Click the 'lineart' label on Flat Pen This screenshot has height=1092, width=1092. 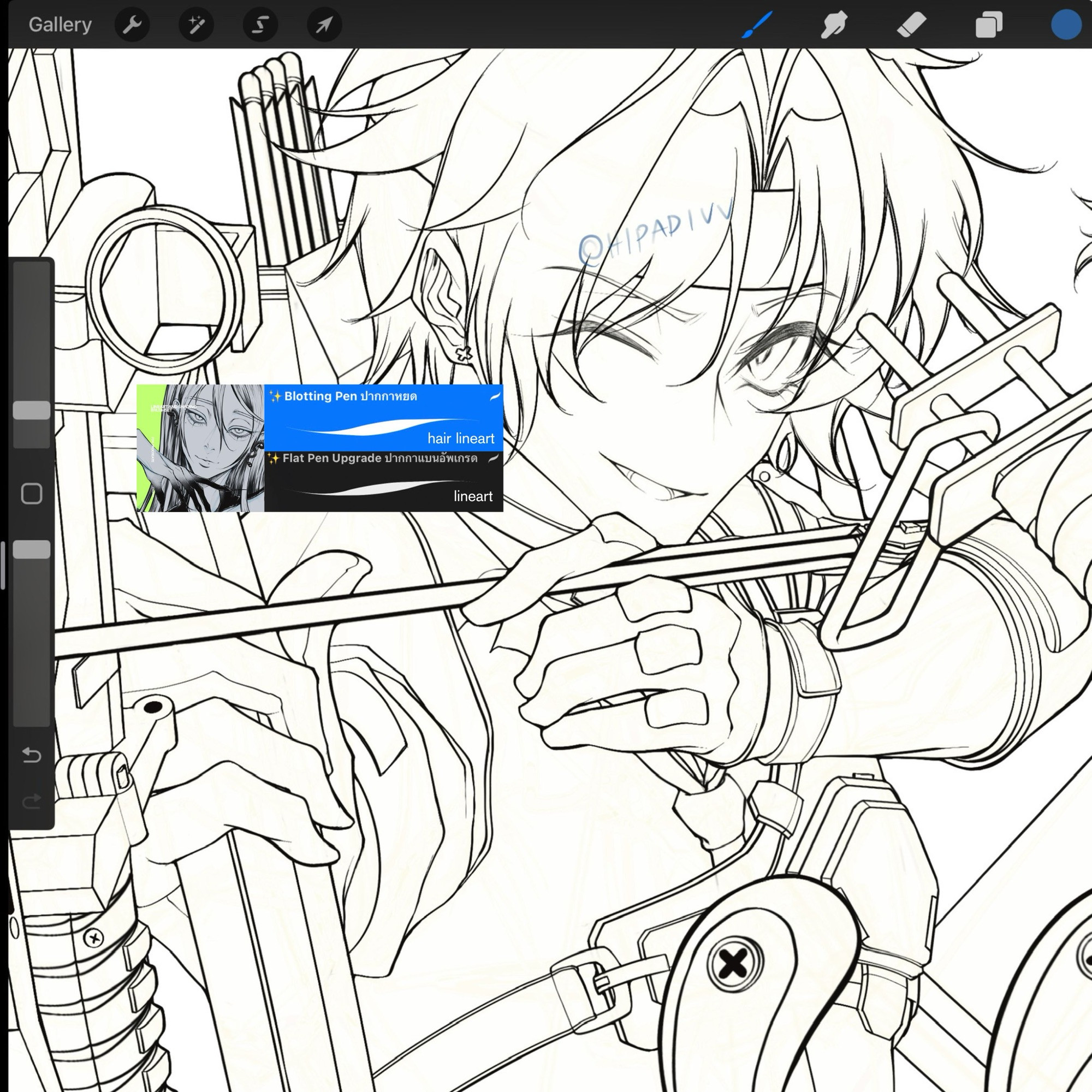(473, 496)
